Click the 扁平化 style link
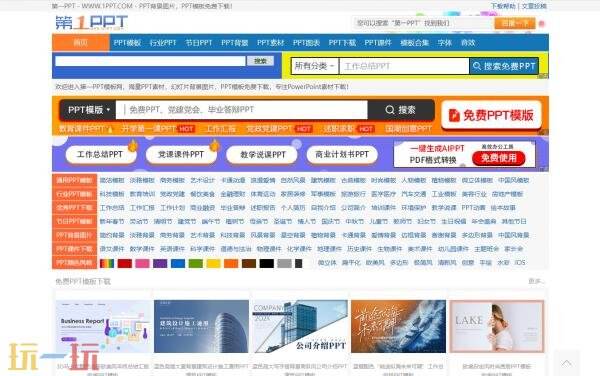 pos(351,263)
